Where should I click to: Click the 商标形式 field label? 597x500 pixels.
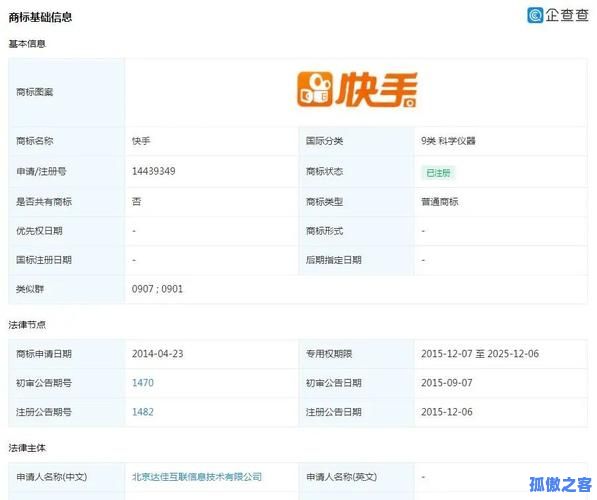point(324,231)
